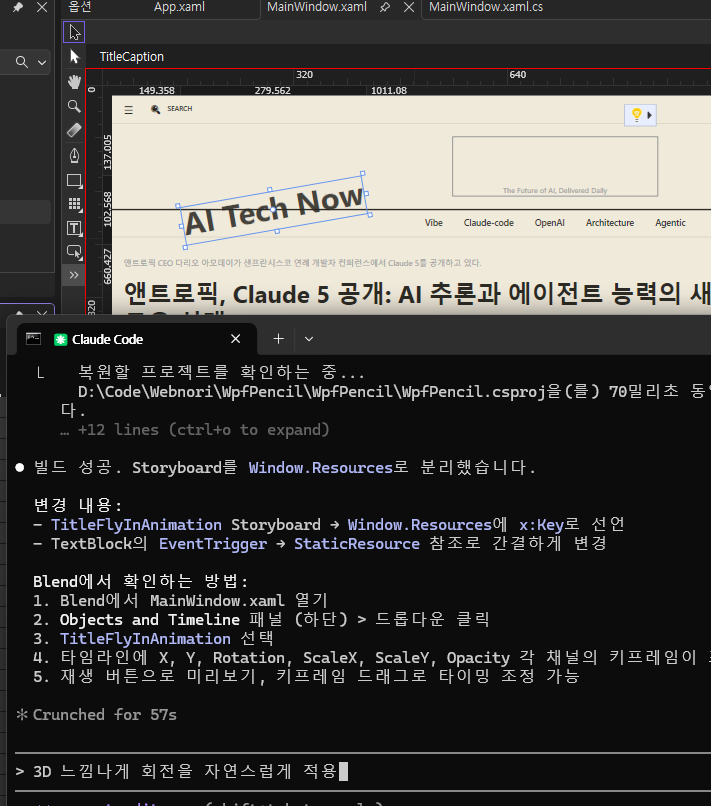The height and width of the screenshot is (806, 711).
Task: Select the Direct Selection tool
Action: click(x=74, y=57)
